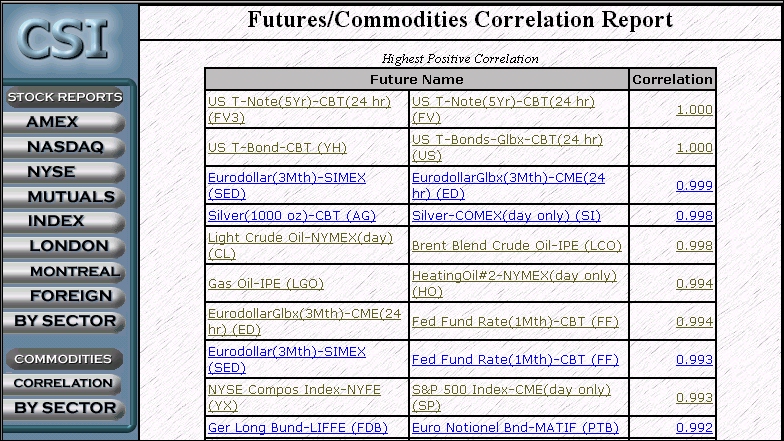Viewport: 784px width, 441px height.
Task: Open the Euro Notionel Bnd-MATIF (PTB) link
Action: point(515,428)
